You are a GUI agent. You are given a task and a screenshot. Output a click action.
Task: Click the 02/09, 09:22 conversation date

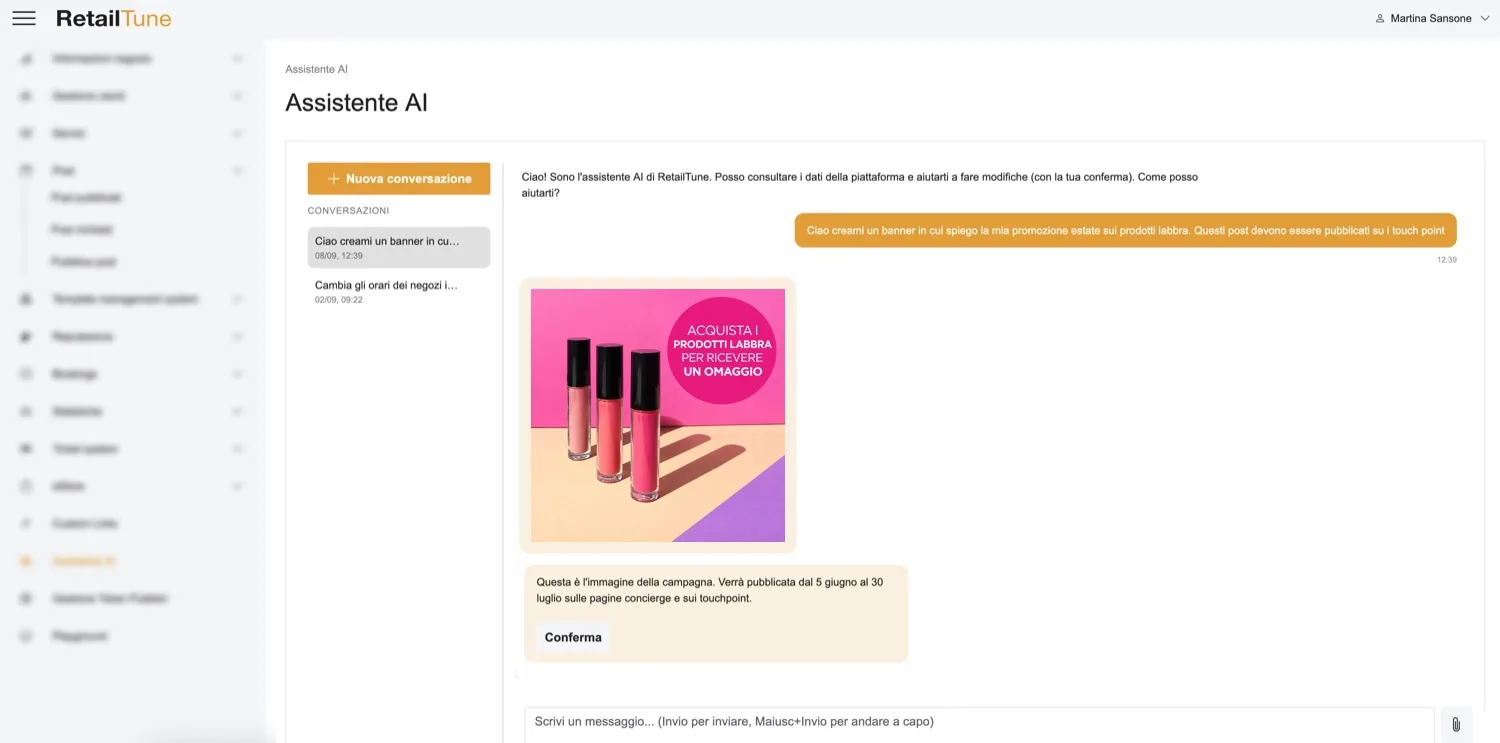click(x=339, y=300)
